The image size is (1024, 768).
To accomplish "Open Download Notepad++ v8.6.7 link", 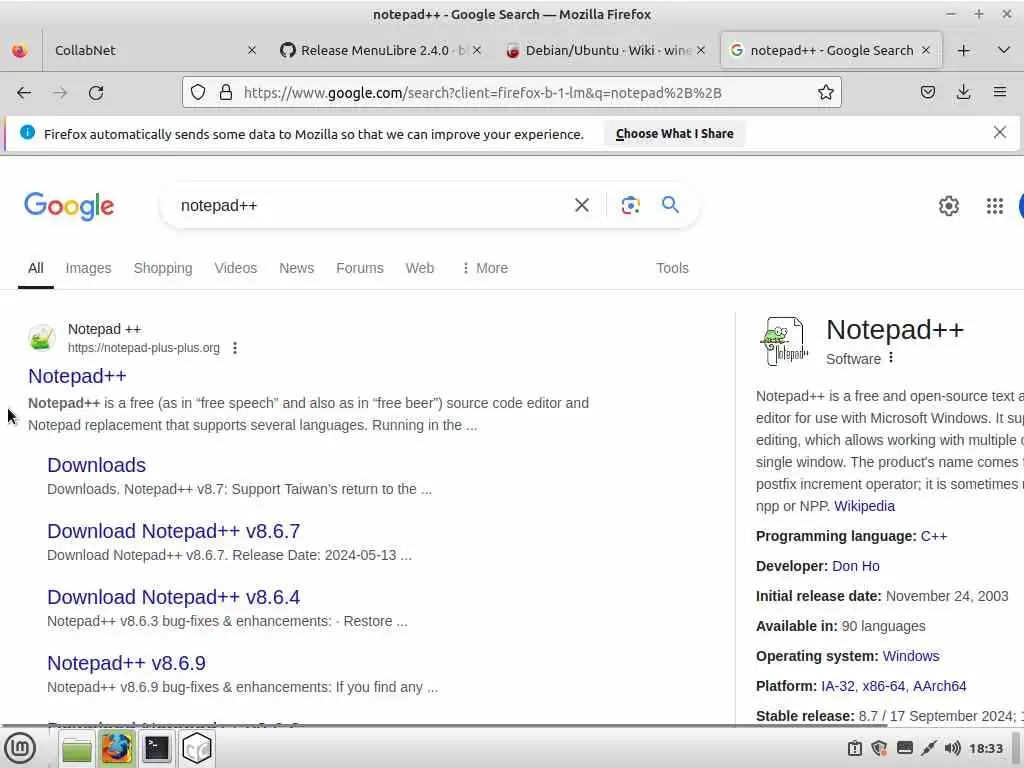I will pyautogui.click(x=174, y=531).
